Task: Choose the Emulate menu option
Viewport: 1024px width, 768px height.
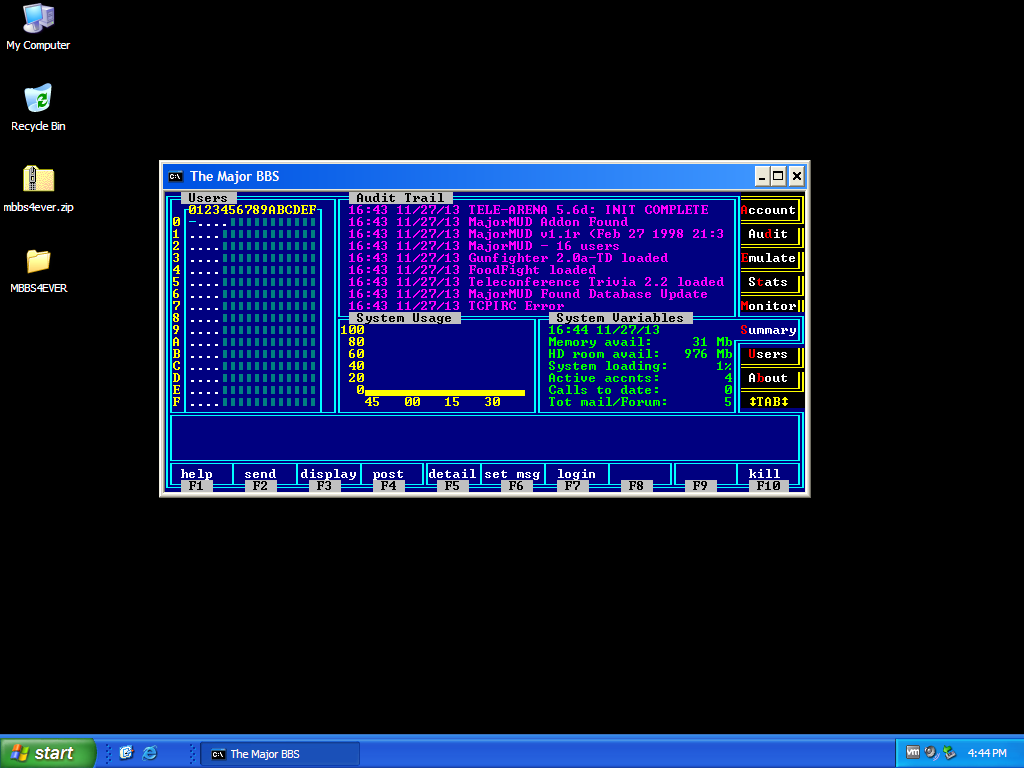Action: click(769, 258)
